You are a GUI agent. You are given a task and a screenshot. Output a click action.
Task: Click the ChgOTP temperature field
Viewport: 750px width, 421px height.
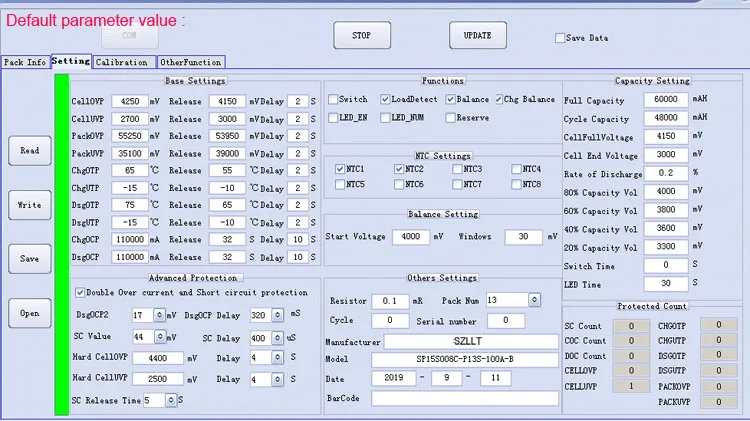point(130,170)
